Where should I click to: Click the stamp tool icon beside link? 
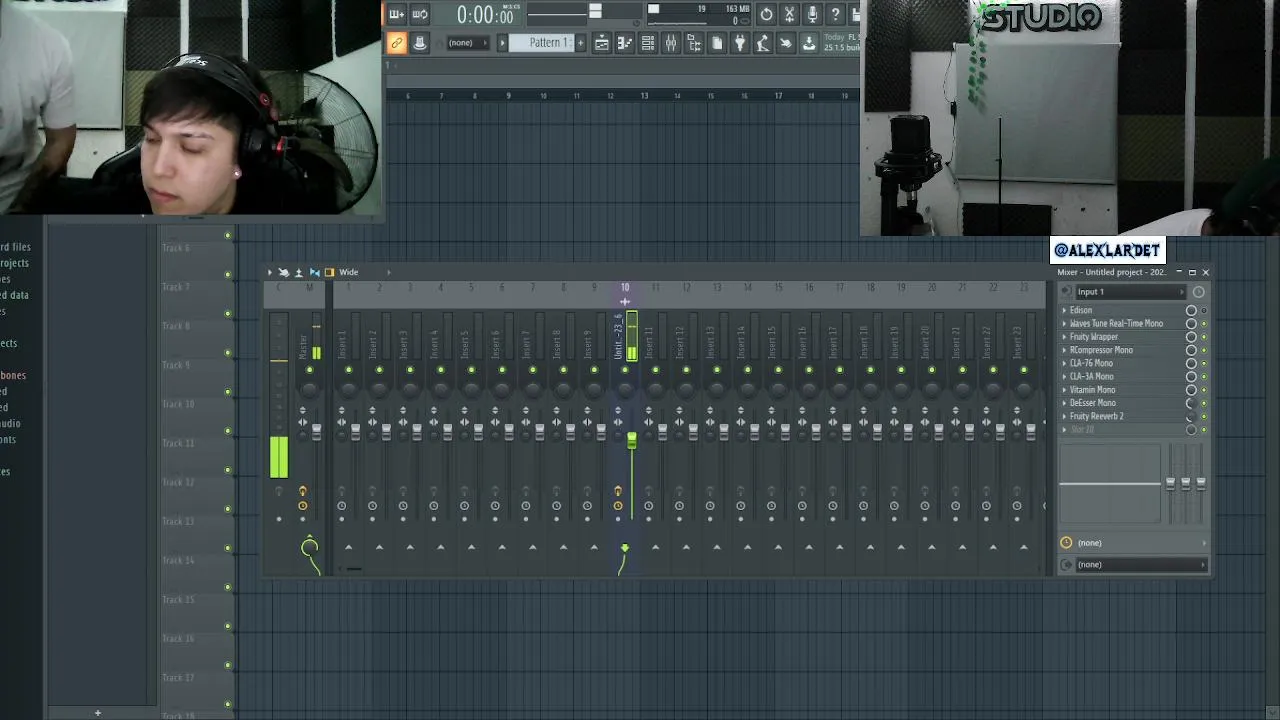(419, 43)
